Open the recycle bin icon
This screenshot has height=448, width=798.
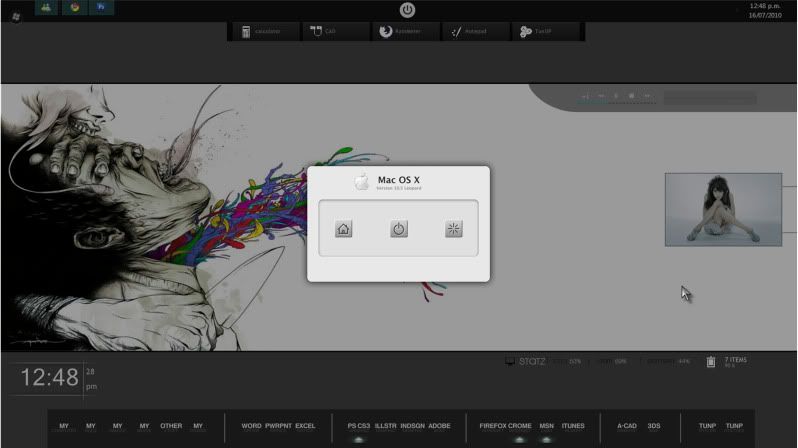[710, 361]
